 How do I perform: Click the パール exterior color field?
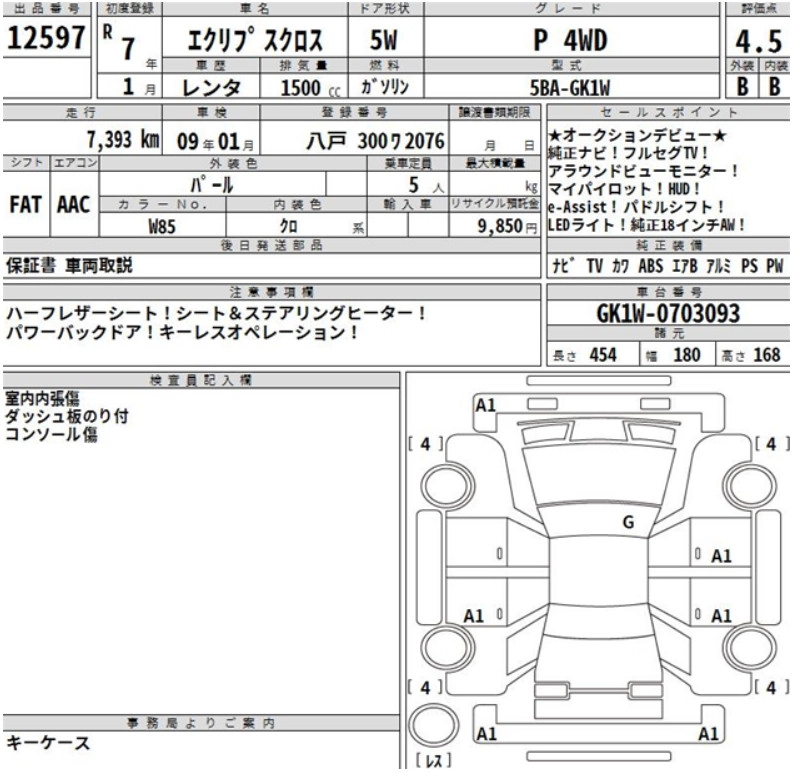tap(213, 185)
